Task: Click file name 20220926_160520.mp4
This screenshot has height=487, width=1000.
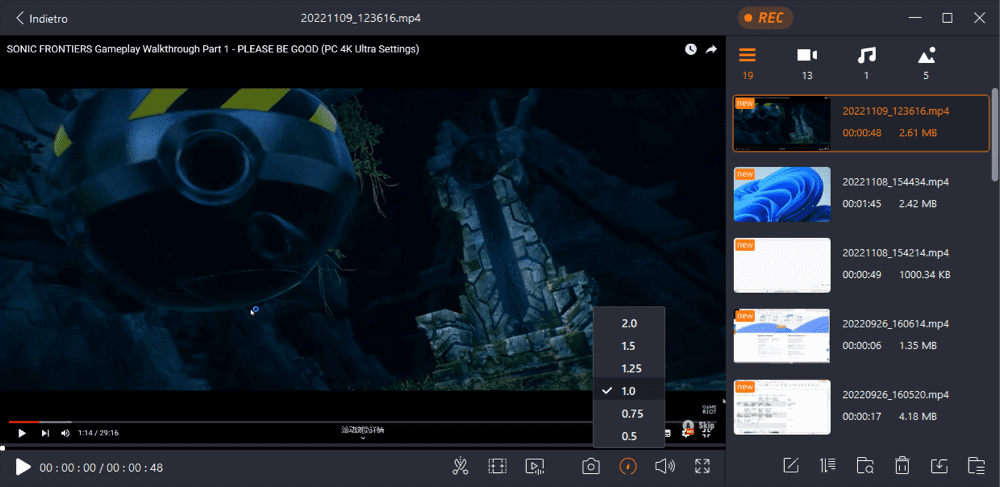Action: tap(895, 395)
